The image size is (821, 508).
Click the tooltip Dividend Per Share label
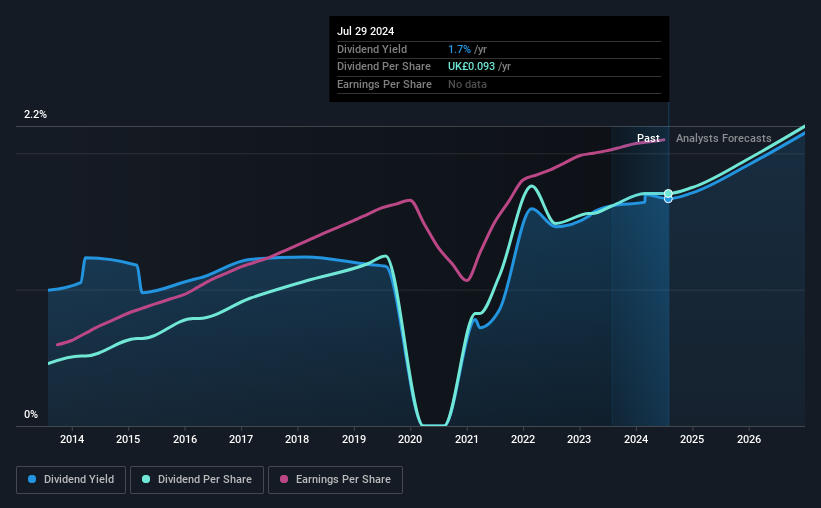384,67
